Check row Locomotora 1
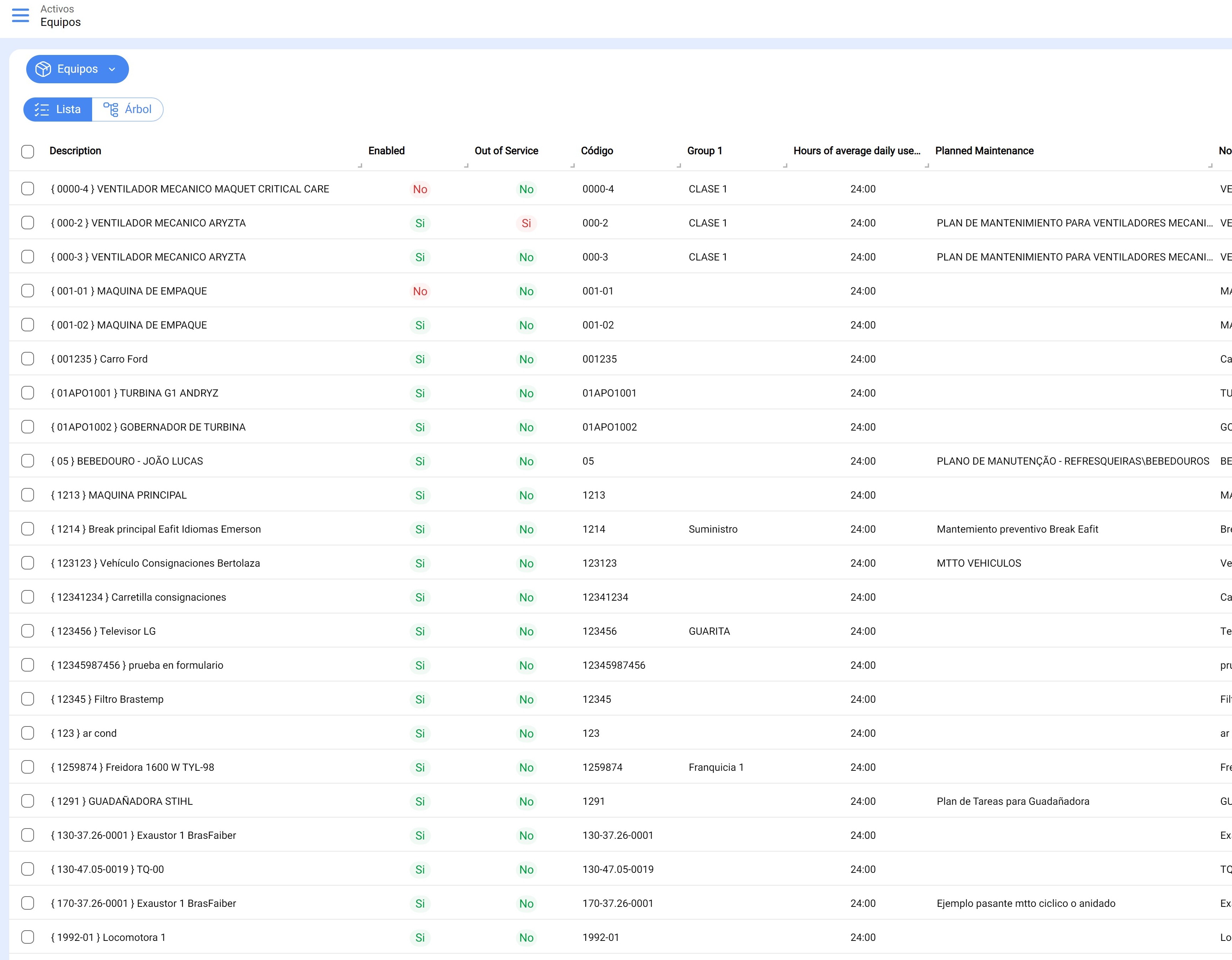The image size is (1232, 960). pyautogui.click(x=28, y=937)
